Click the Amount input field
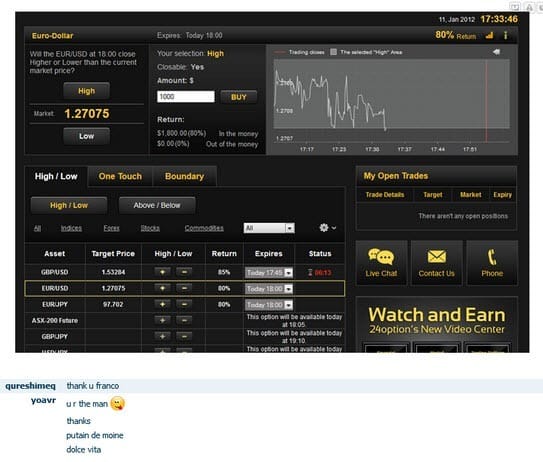Screen dimensions: 543x462 (186, 97)
